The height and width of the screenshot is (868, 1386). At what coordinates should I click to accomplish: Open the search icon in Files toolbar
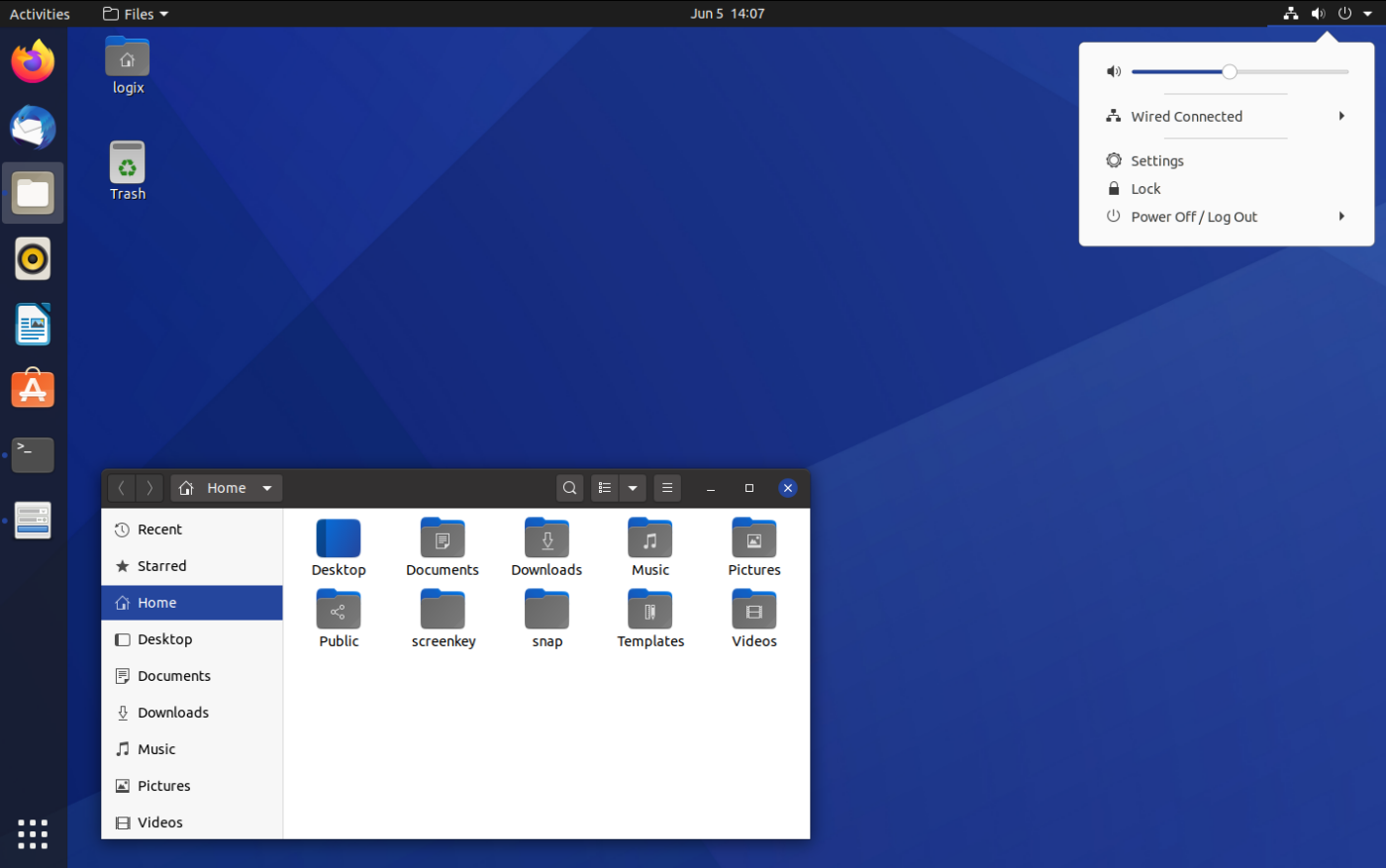(x=569, y=487)
